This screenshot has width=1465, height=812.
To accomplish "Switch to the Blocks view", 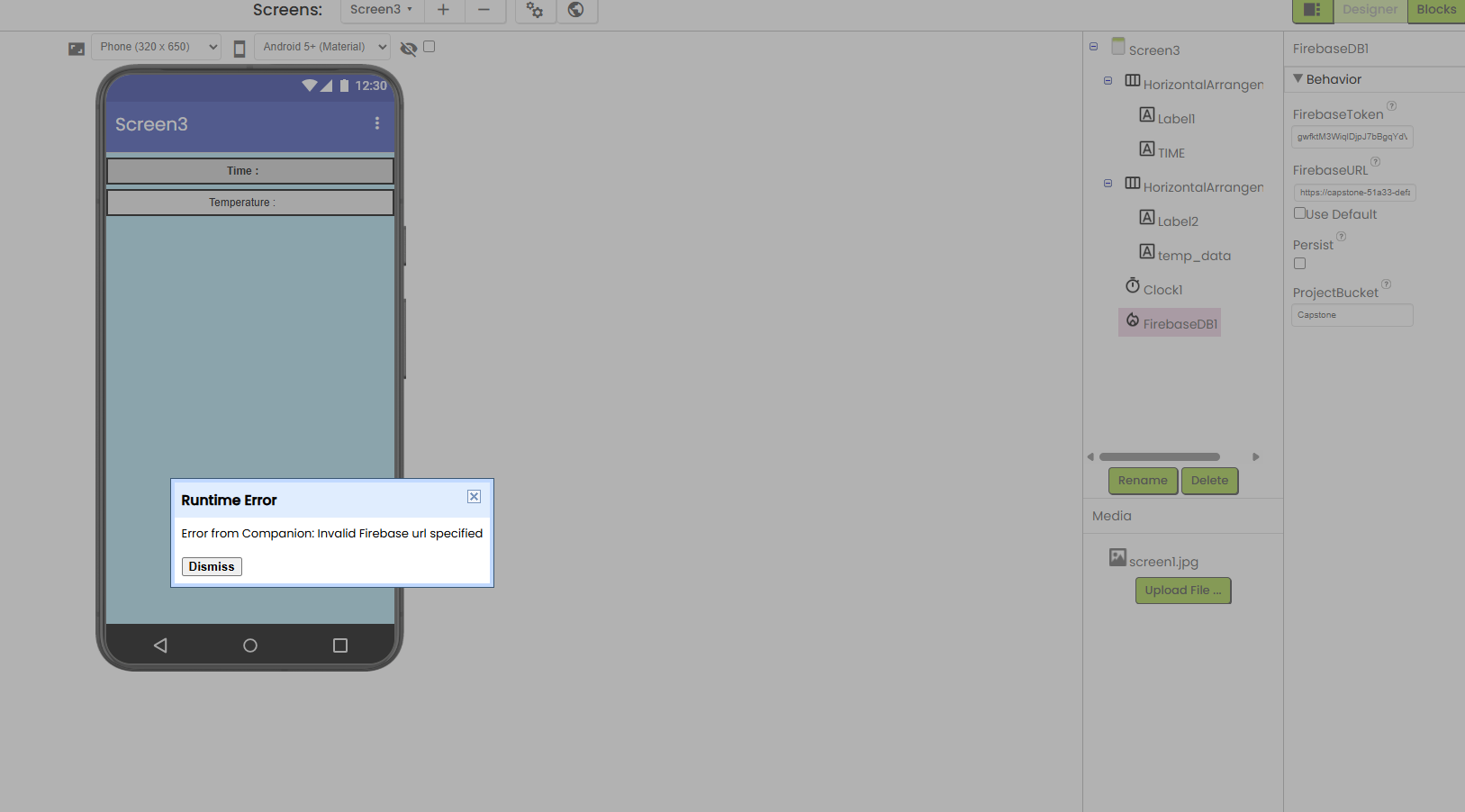I will pyautogui.click(x=1435, y=10).
